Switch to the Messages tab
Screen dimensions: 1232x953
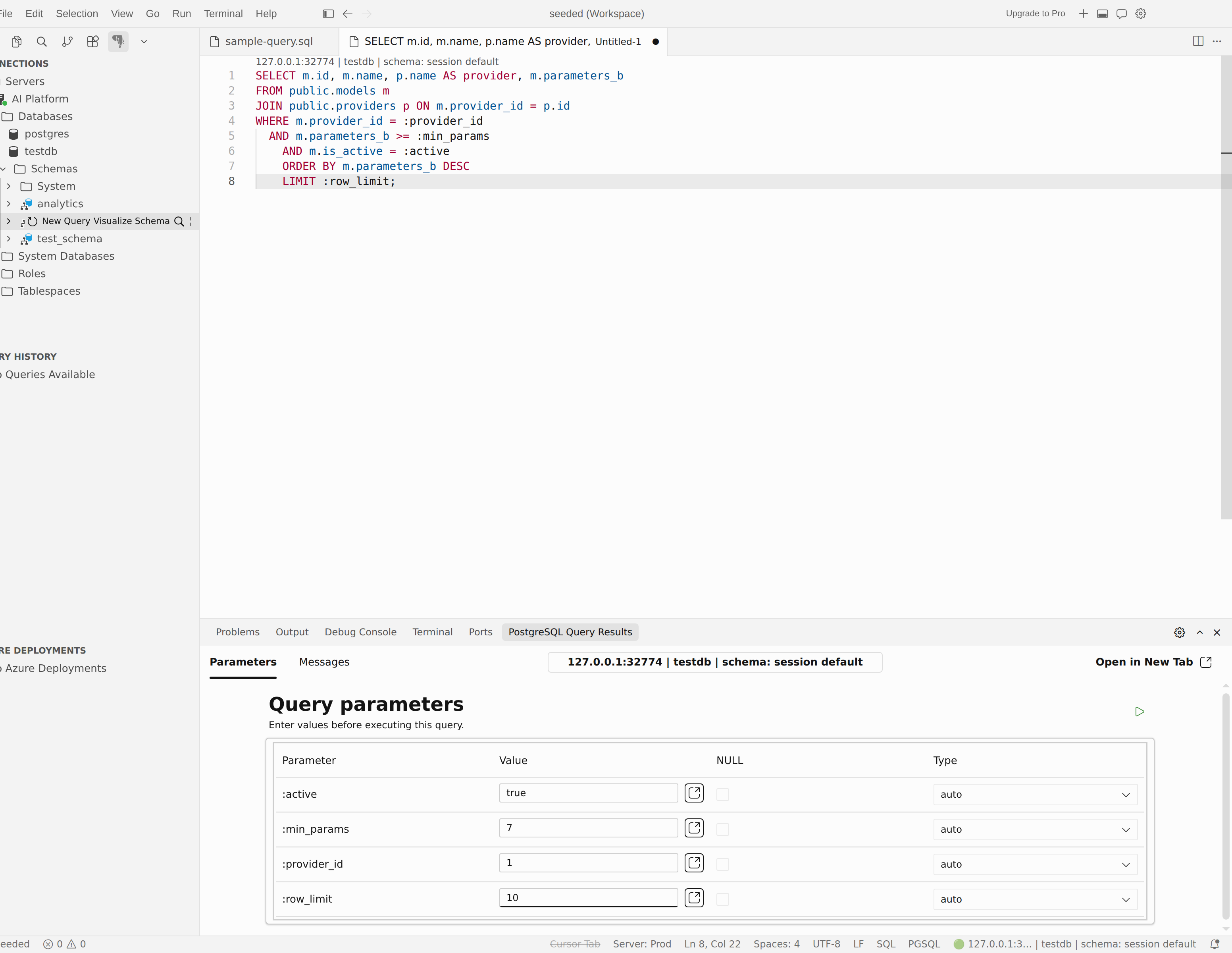click(x=324, y=662)
